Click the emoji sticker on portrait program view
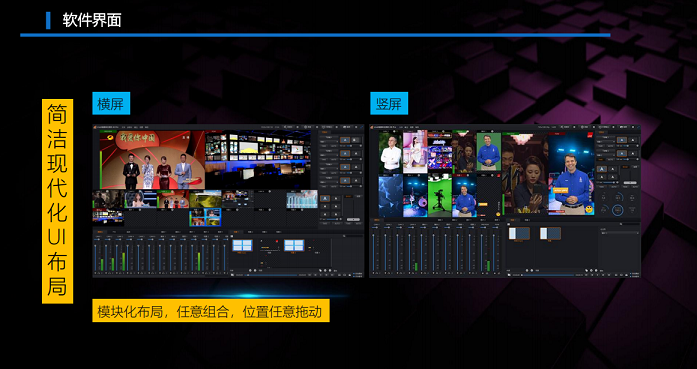 tap(589, 209)
